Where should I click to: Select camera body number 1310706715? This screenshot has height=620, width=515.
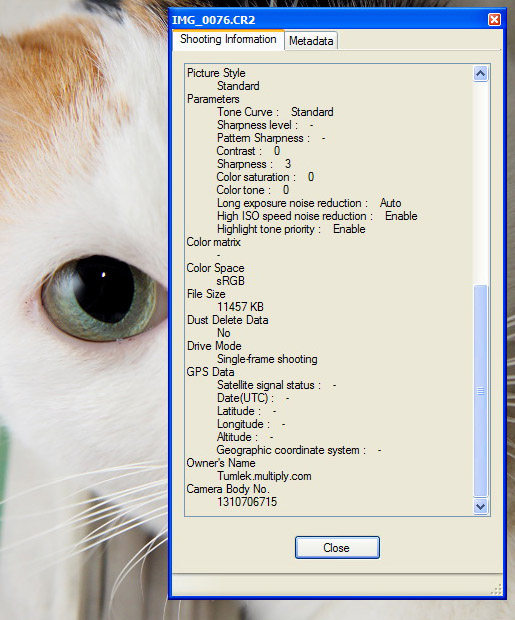click(247, 502)
